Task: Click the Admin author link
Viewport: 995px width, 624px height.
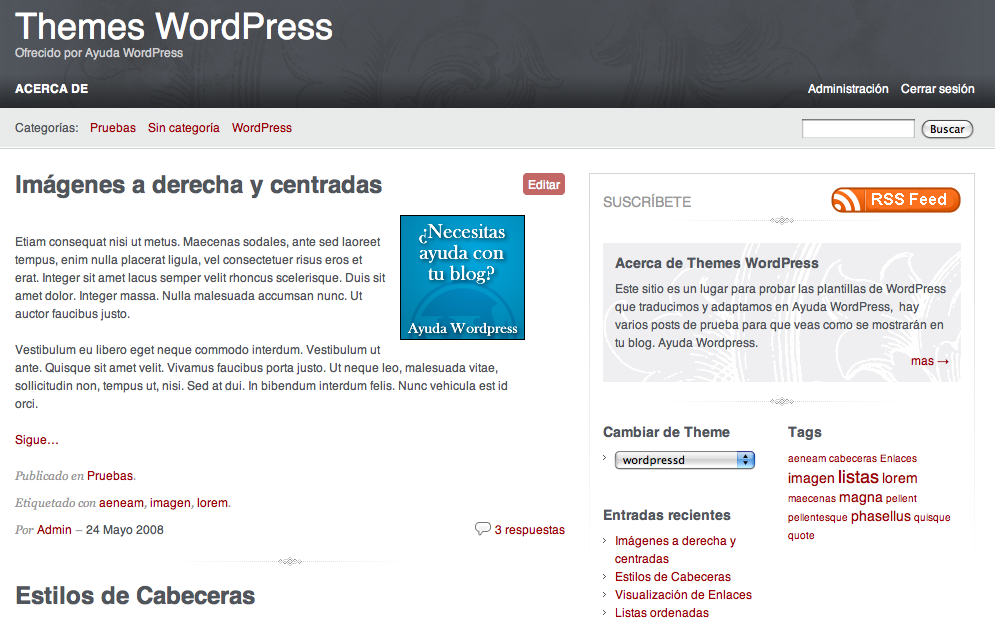Action: [x=54, y=530]
